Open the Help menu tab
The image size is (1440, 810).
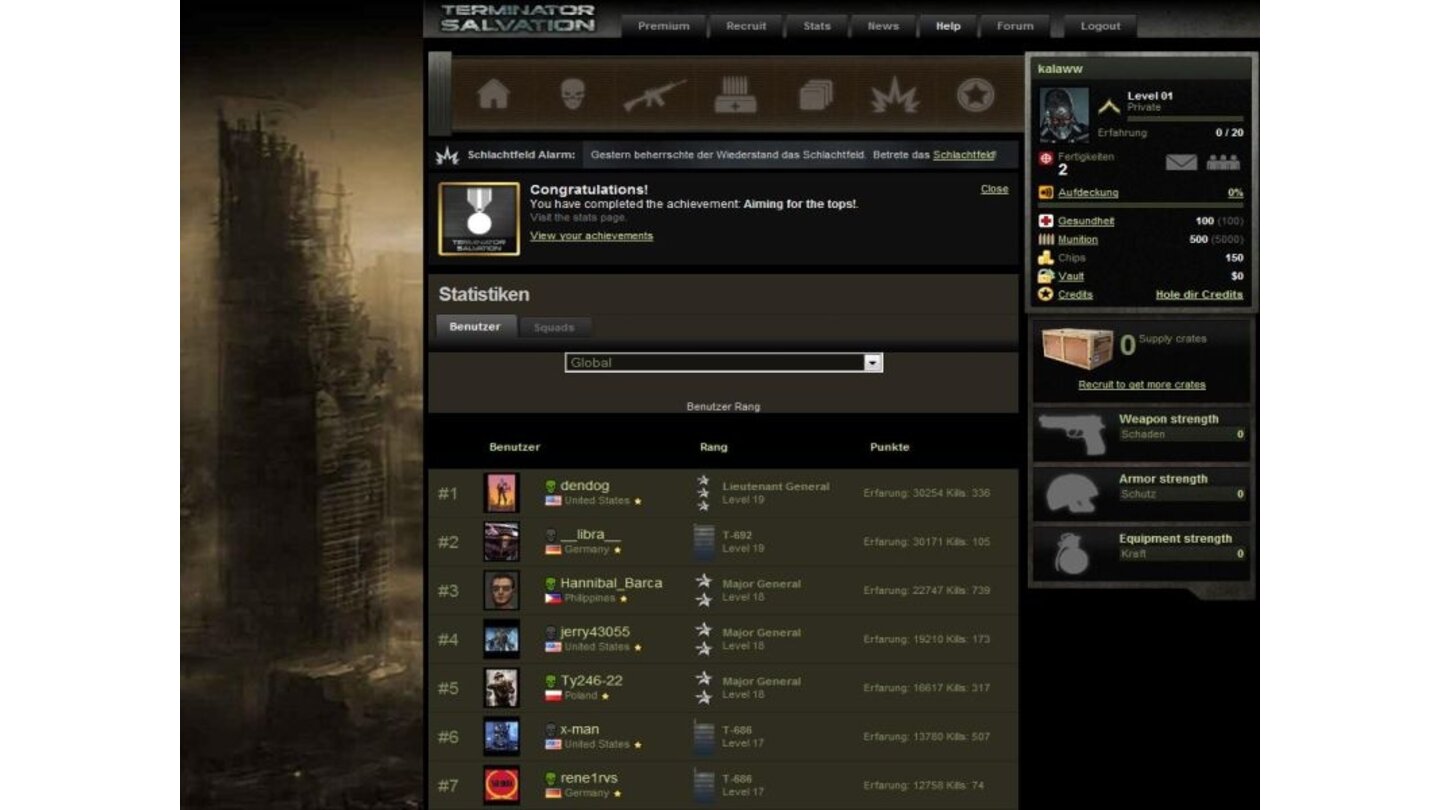pos(948,26)
